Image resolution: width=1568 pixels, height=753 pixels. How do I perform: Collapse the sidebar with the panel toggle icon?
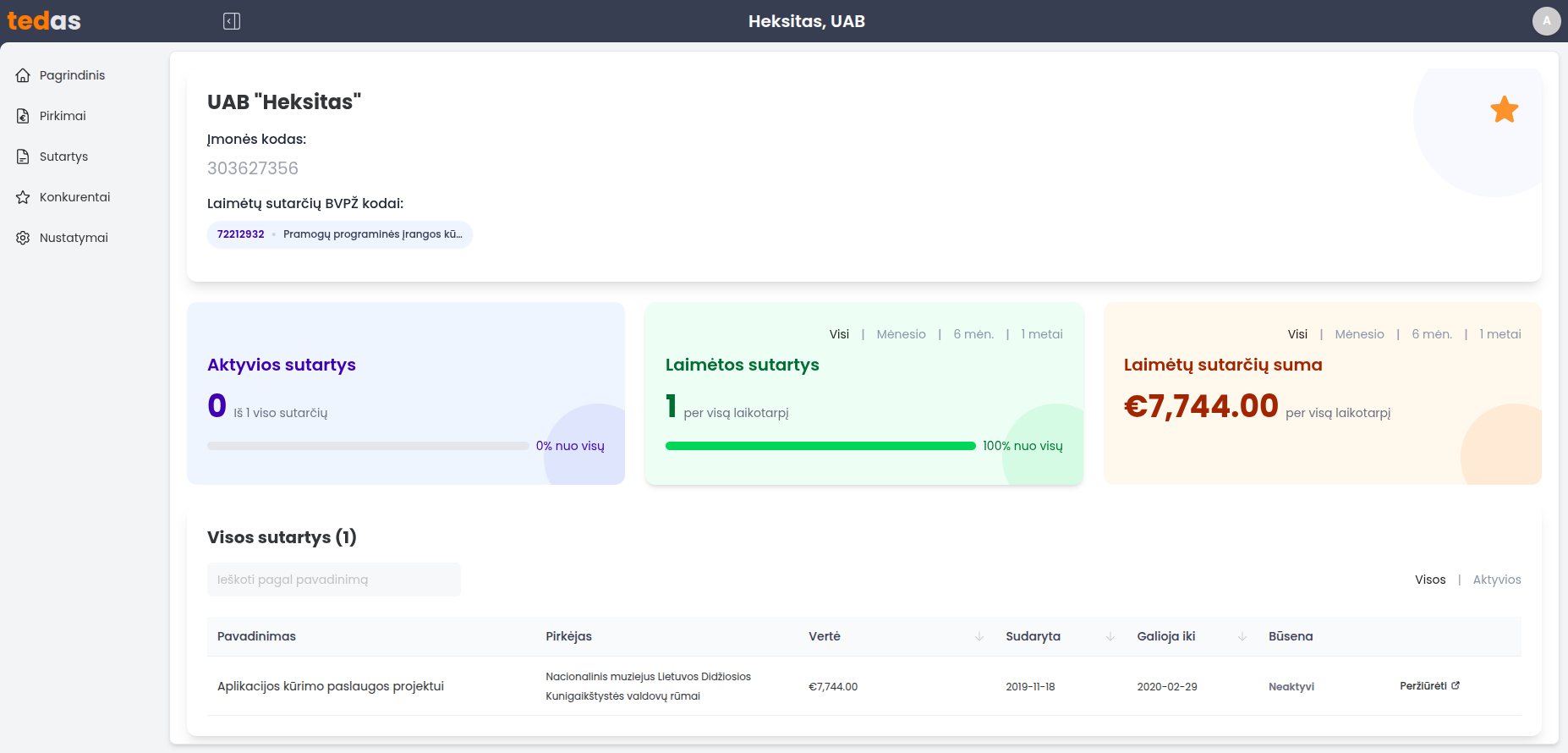232,21
